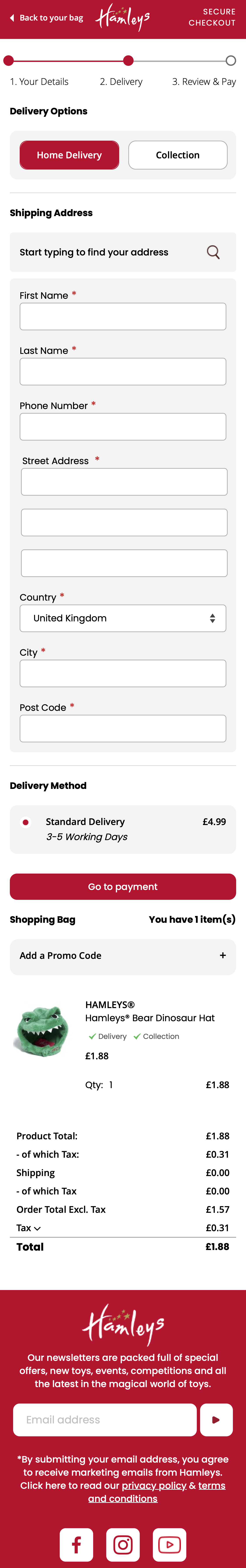Click the back arrow to return to bag
246x1568 pixels.
coord(11,18)
